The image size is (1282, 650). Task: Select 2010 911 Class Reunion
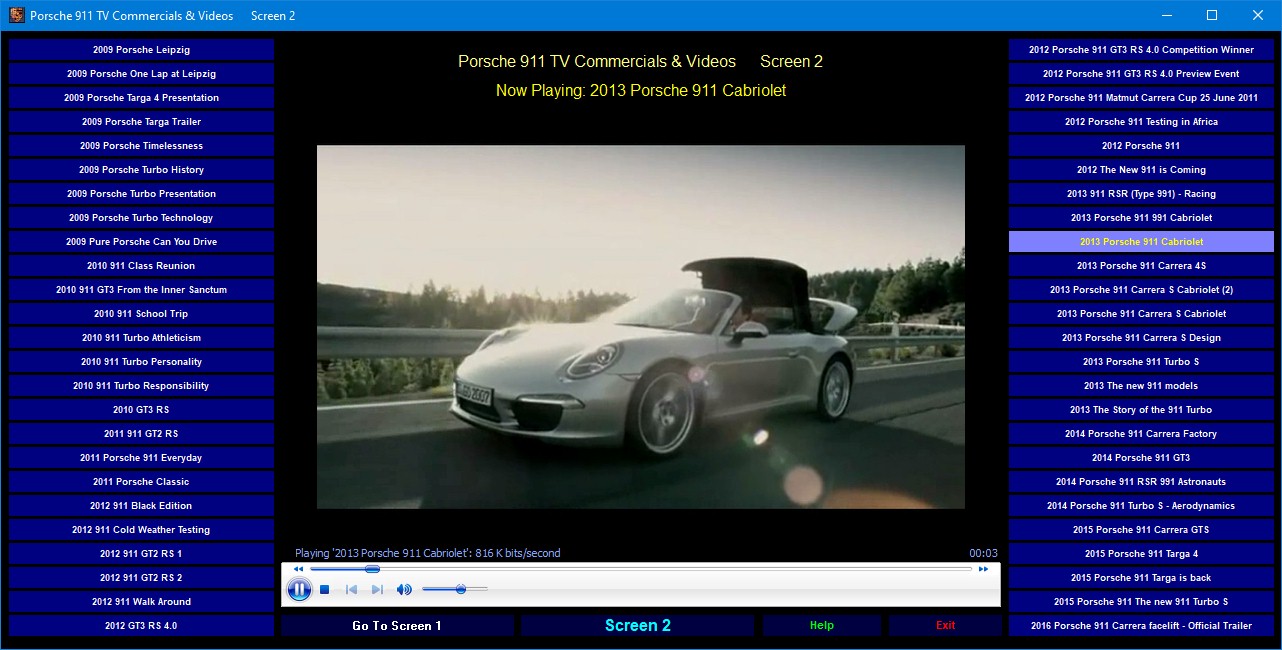click(x=141, y=266)
